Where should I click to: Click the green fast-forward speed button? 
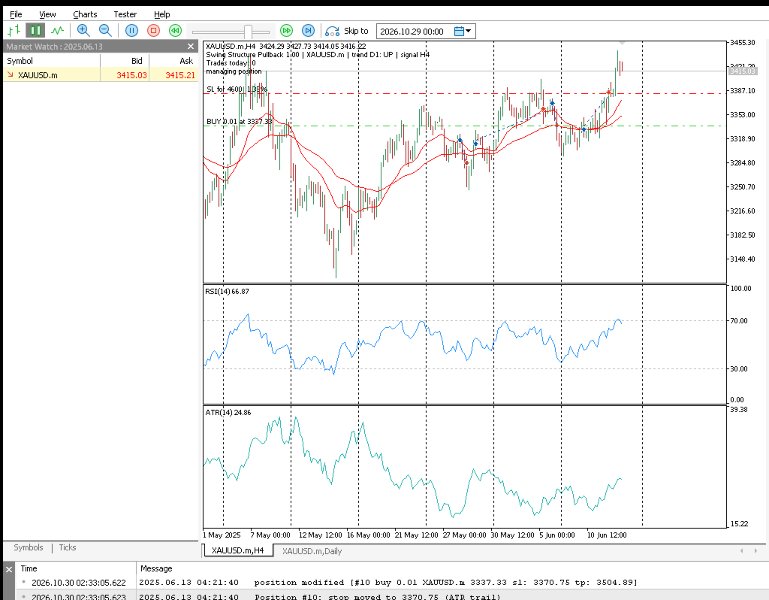[x=286, y=30]
